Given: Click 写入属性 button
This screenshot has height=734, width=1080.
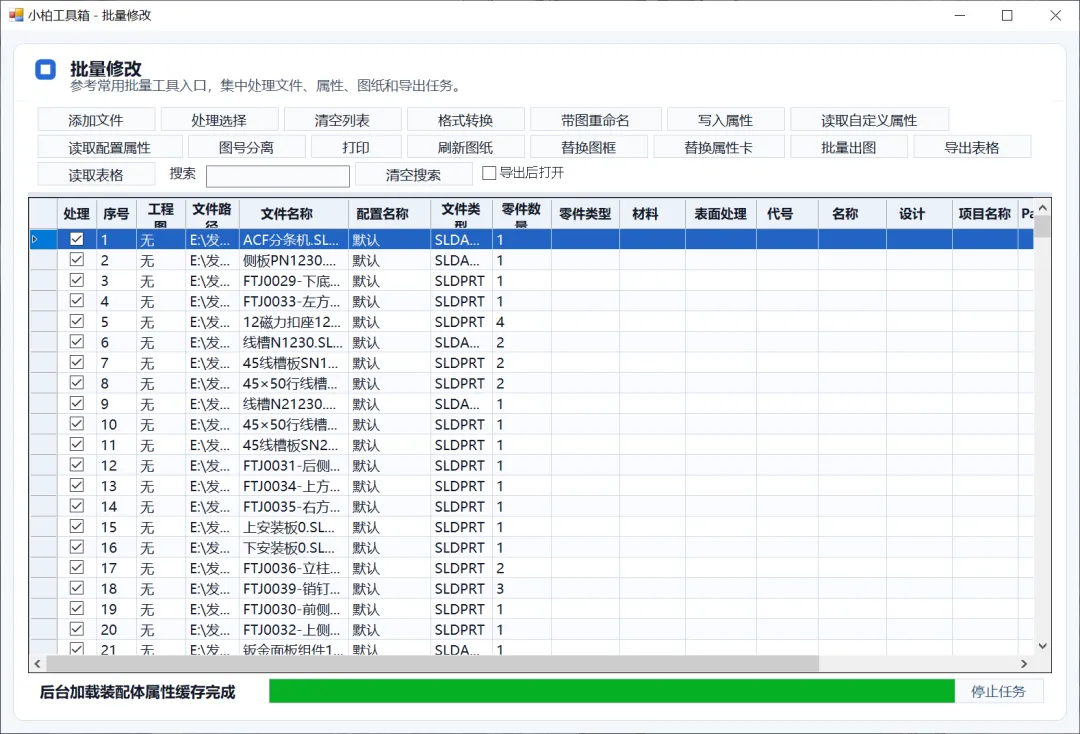Looking at the screenshot, I should pyautogui.click(x=726, y=120).
